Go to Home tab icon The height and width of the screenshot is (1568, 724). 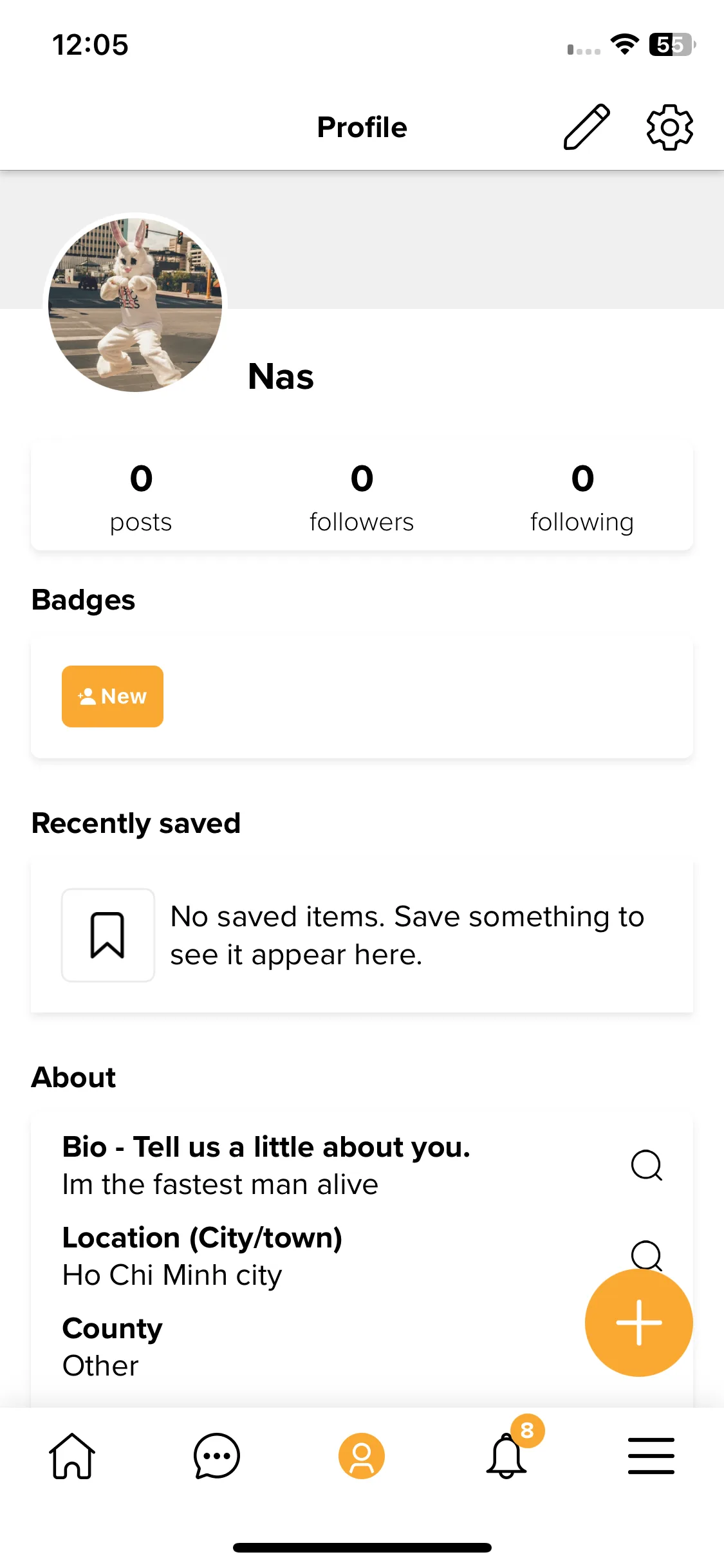click(72, 1456)
